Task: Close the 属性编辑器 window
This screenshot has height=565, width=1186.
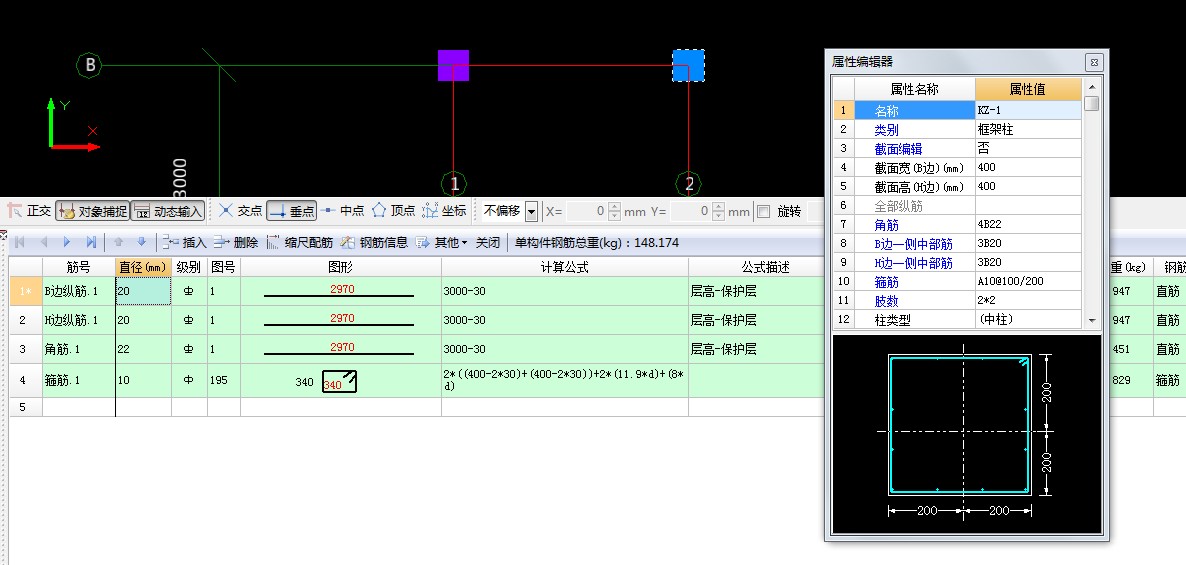Action: [x=1094, y=62]
